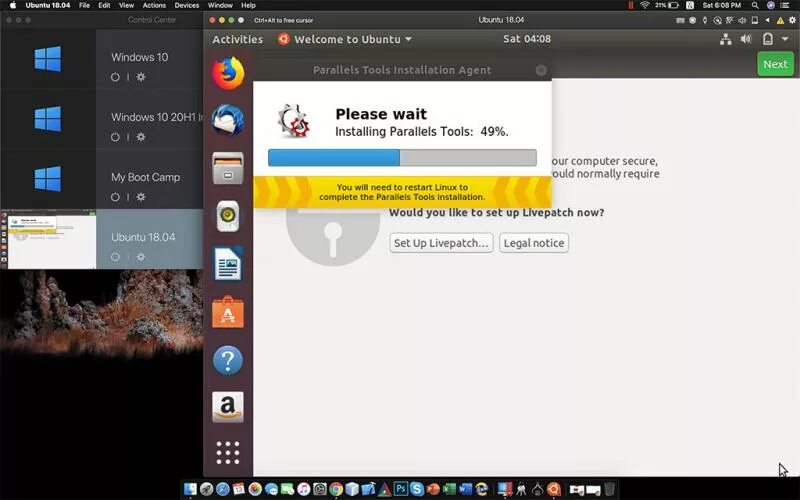Open Finder from the macOS Dock

click(x=190, y=489)
